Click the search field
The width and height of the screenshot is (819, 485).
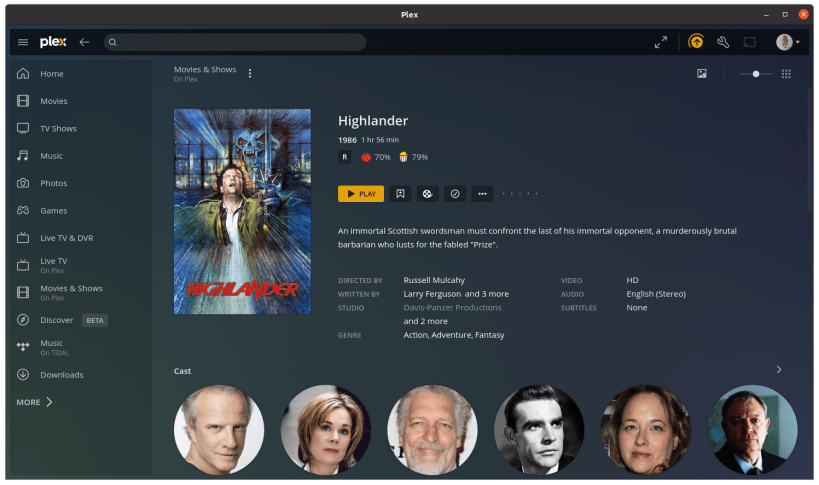coord(235,42)
